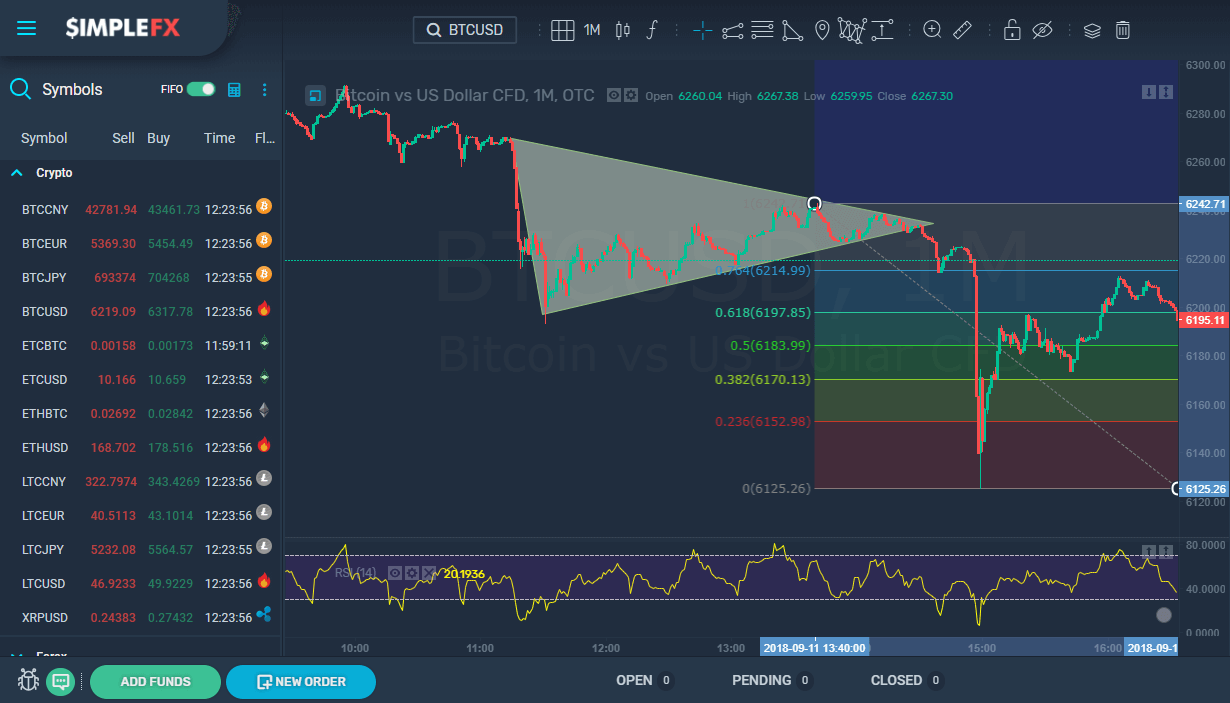Click the BTCUSD flame flag icon
Image resolution: width=1230 pixels, height=703 pixels.
coord(264,308)
